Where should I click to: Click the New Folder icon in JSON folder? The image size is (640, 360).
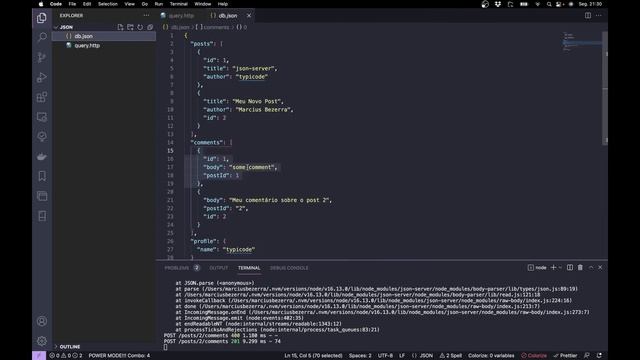click(130, 27)
